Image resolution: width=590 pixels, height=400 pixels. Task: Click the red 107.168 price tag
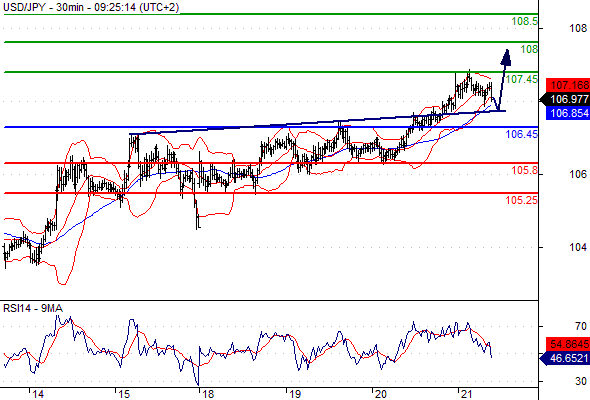[x=568, y=85]
